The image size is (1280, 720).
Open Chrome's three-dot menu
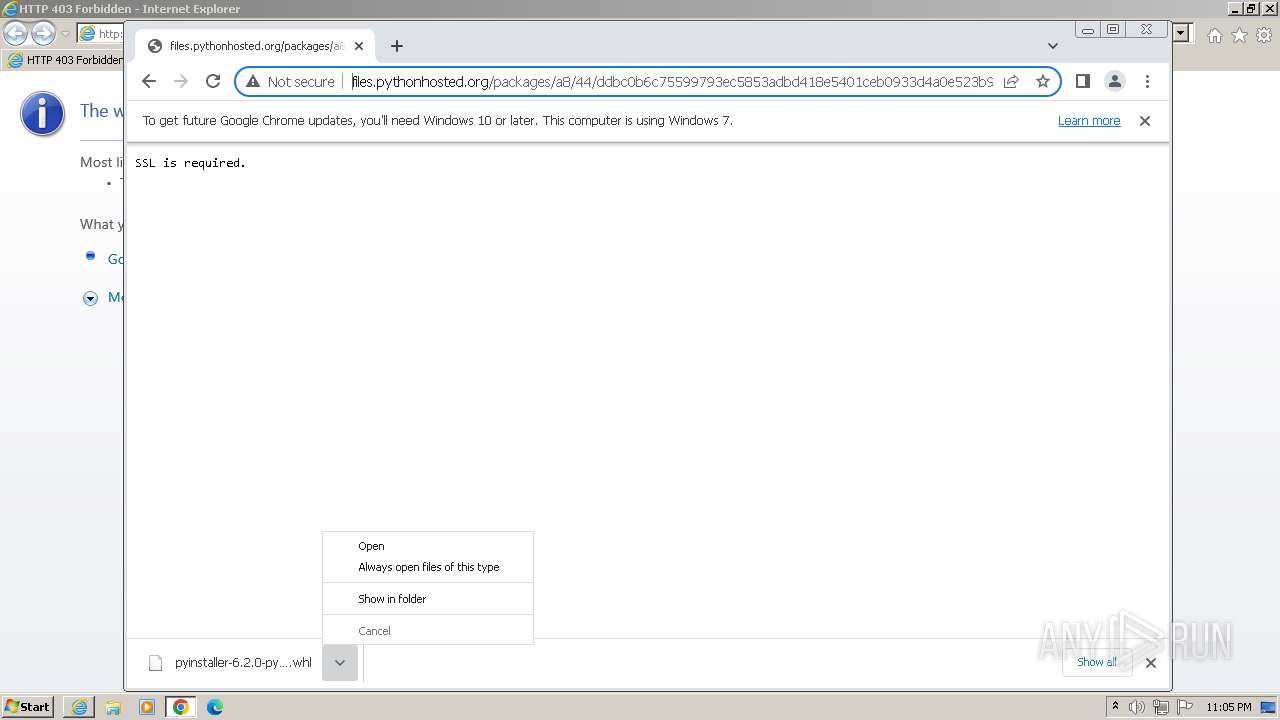[x=1147, y=82]
